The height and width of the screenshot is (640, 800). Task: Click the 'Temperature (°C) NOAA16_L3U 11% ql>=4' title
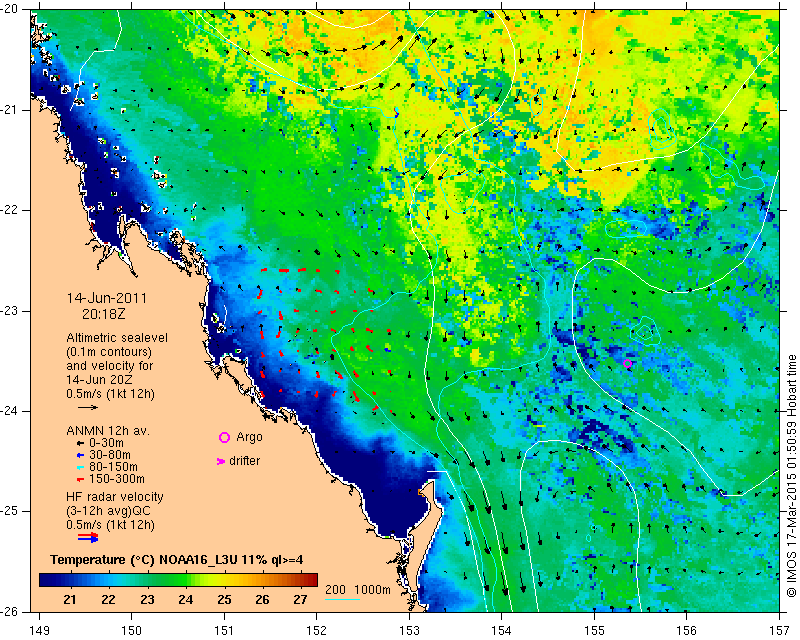(x=177, y=560)
